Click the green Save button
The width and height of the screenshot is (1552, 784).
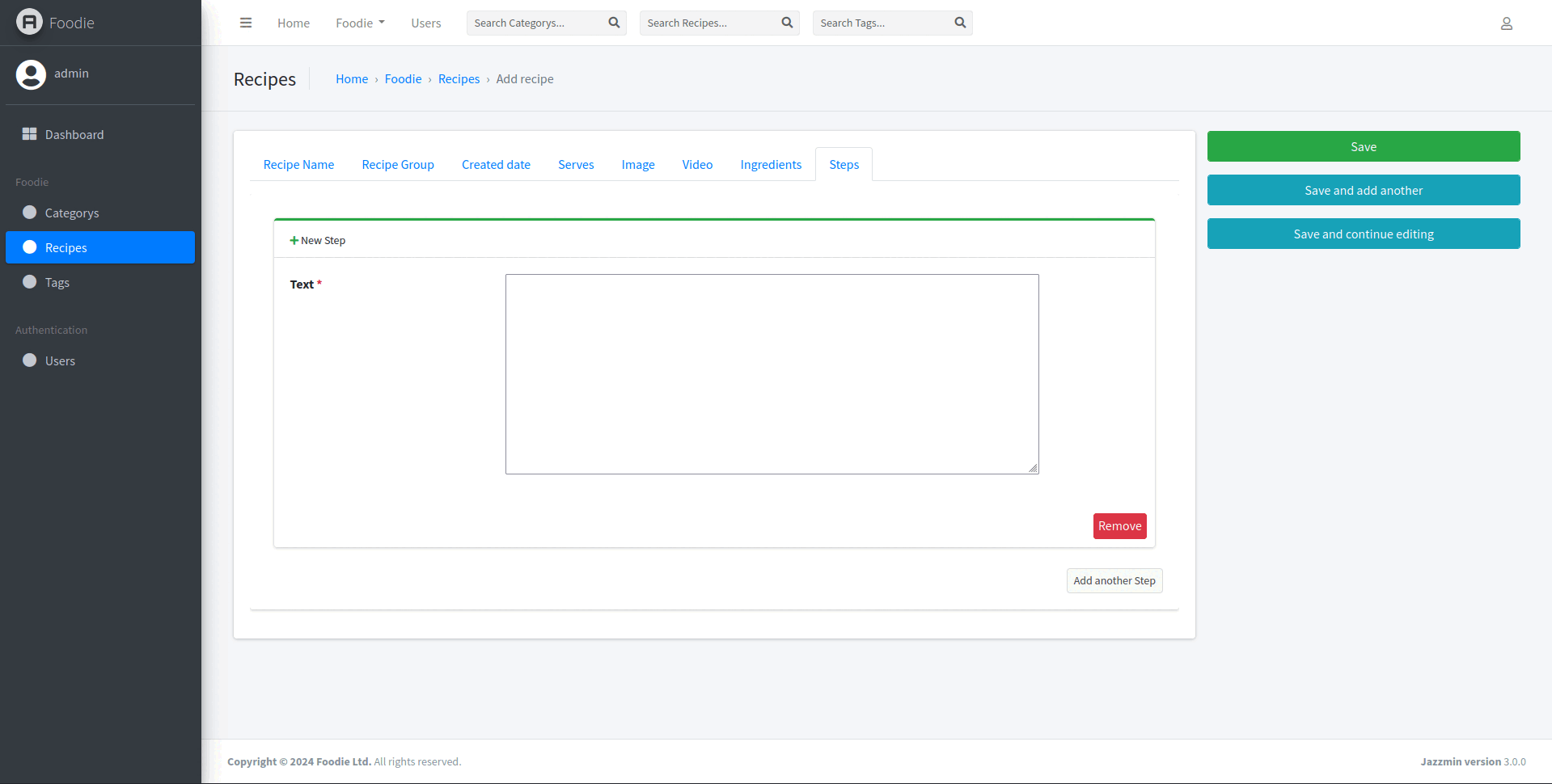pyautogui.click(x=1364, y=146)
